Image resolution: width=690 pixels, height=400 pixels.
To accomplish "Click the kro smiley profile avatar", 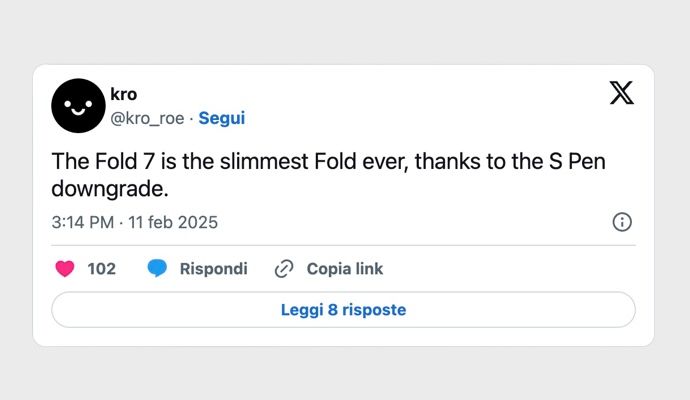I will pos(78,106).
